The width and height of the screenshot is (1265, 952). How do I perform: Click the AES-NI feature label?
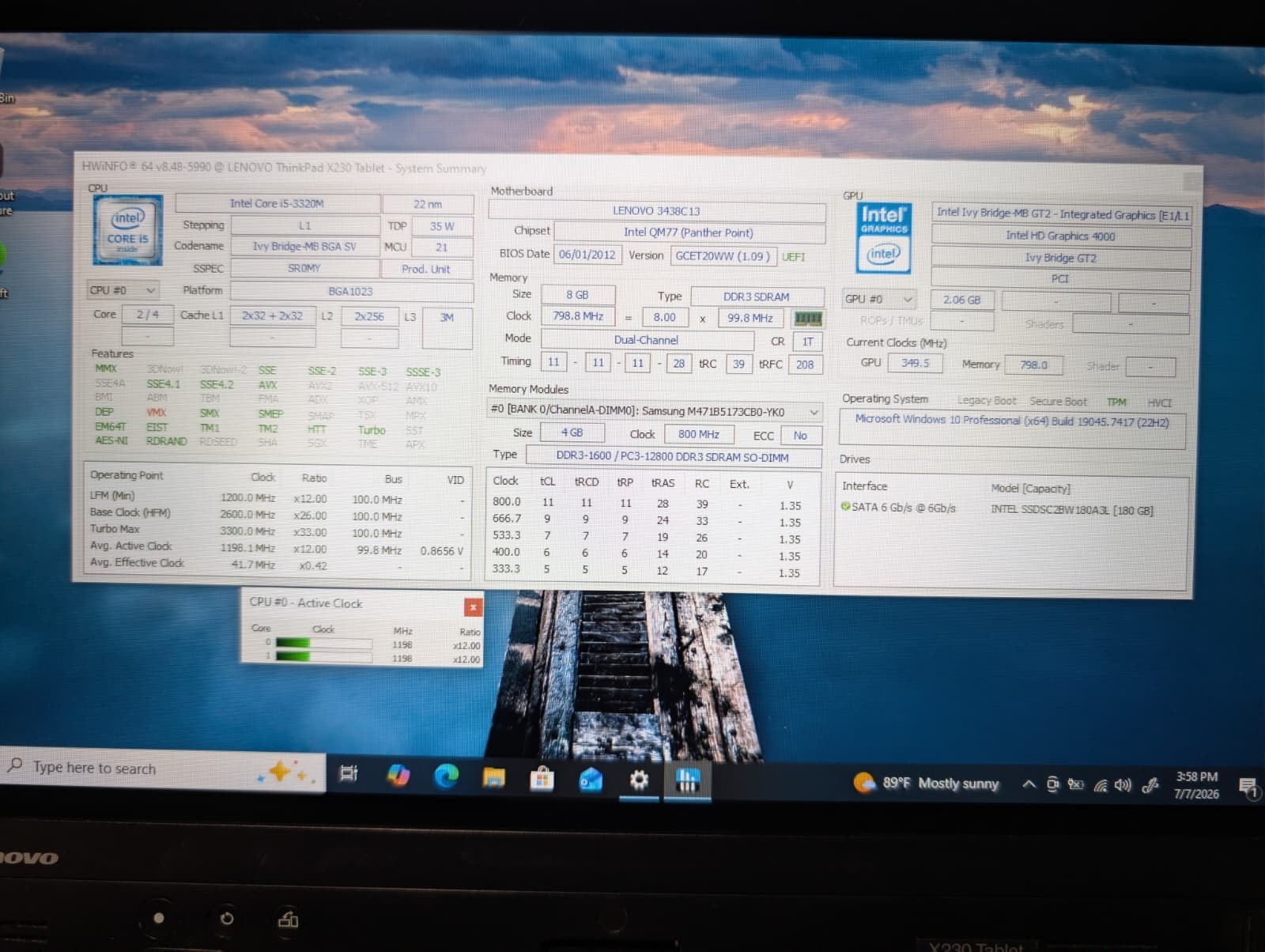111,440
